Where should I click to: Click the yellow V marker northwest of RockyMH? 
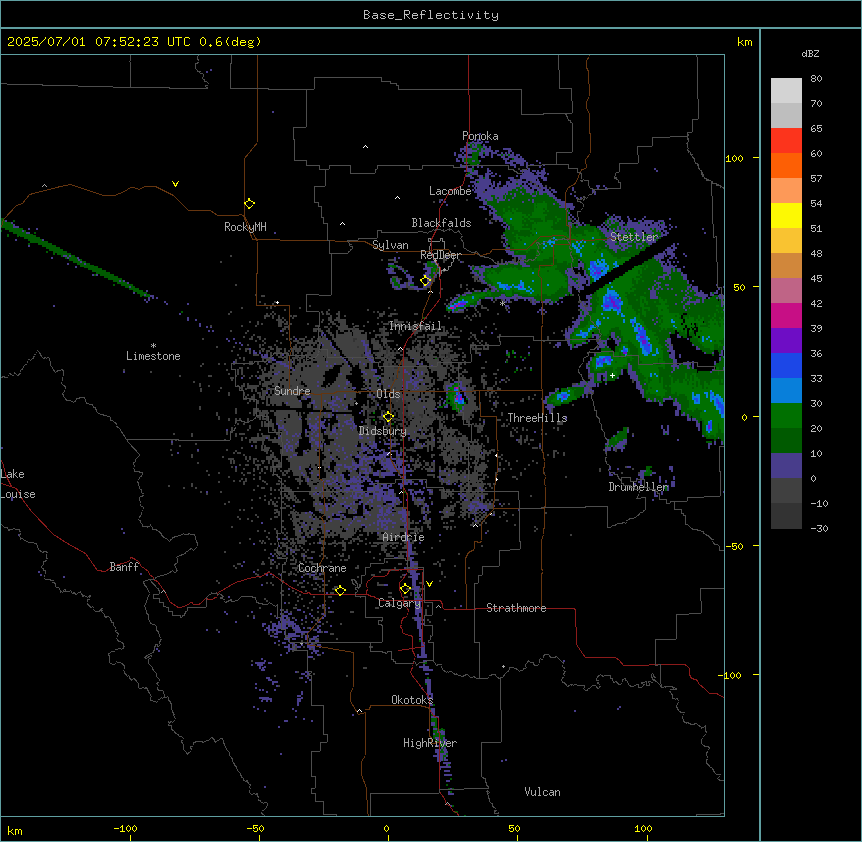tap(175, 184)
